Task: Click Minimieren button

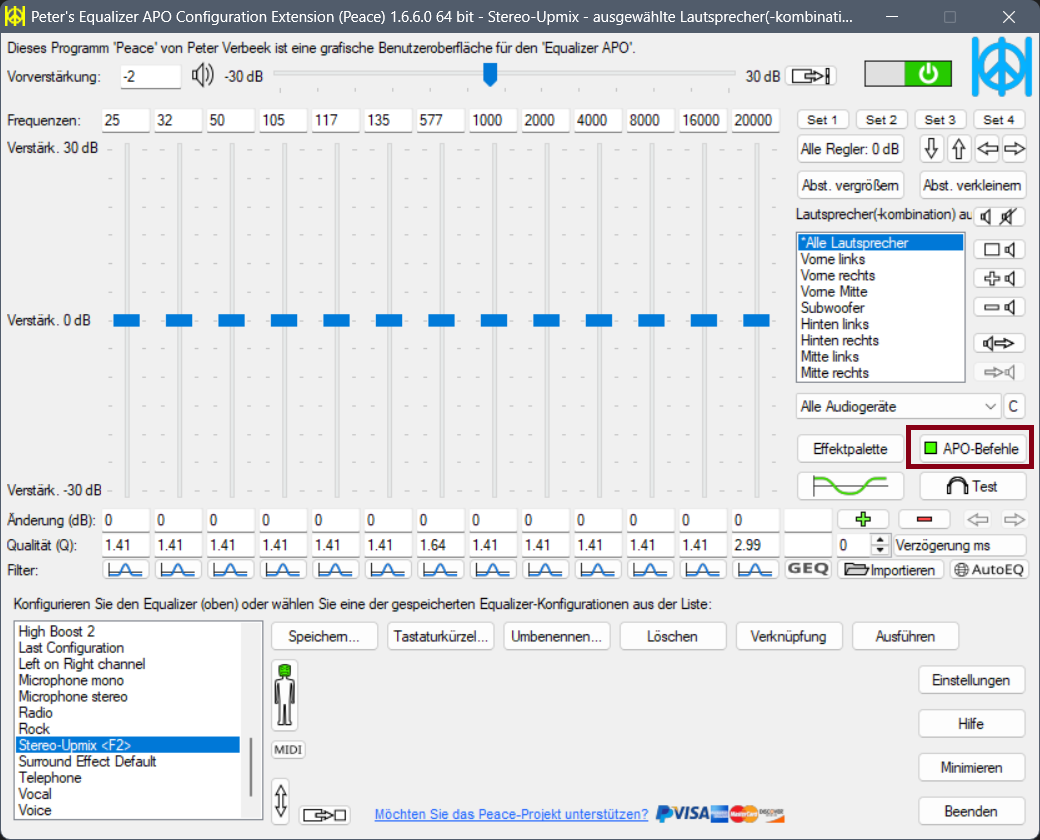Action: click(x=972, y=768)
